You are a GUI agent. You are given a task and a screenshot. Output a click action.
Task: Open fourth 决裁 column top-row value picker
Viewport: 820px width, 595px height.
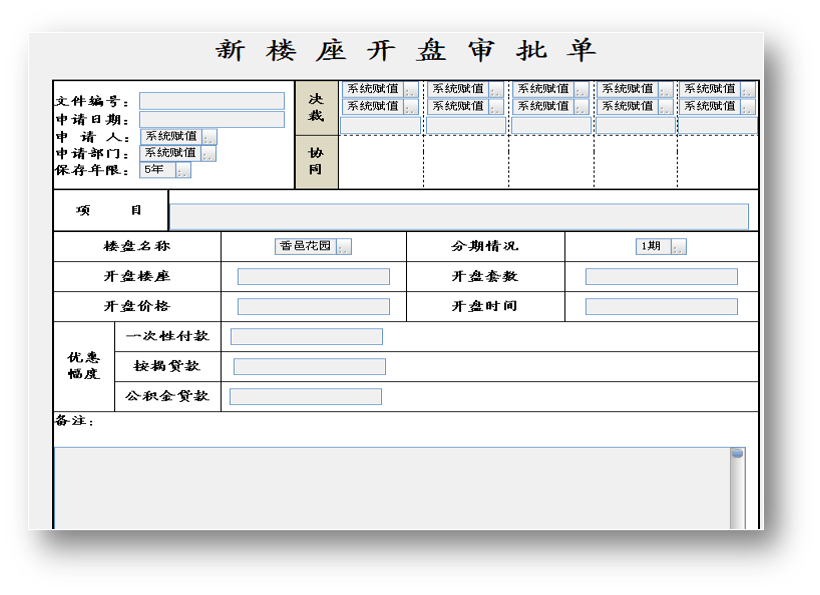[663, 89]
